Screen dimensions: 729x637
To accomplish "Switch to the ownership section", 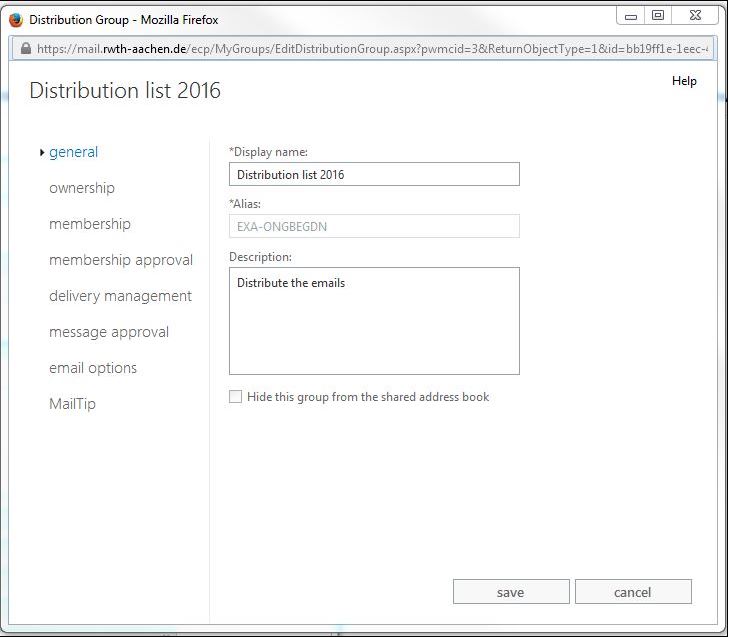I will point(82,188).
